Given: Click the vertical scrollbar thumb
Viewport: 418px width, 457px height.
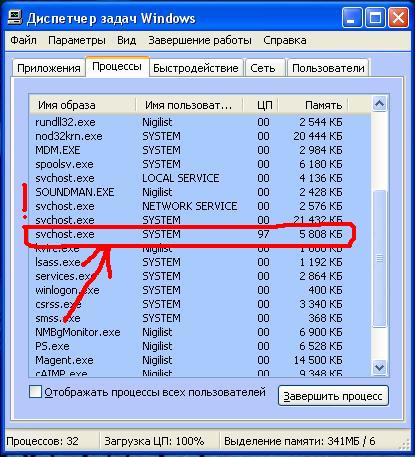Looking at the screenshot, I should pos(380,258).
